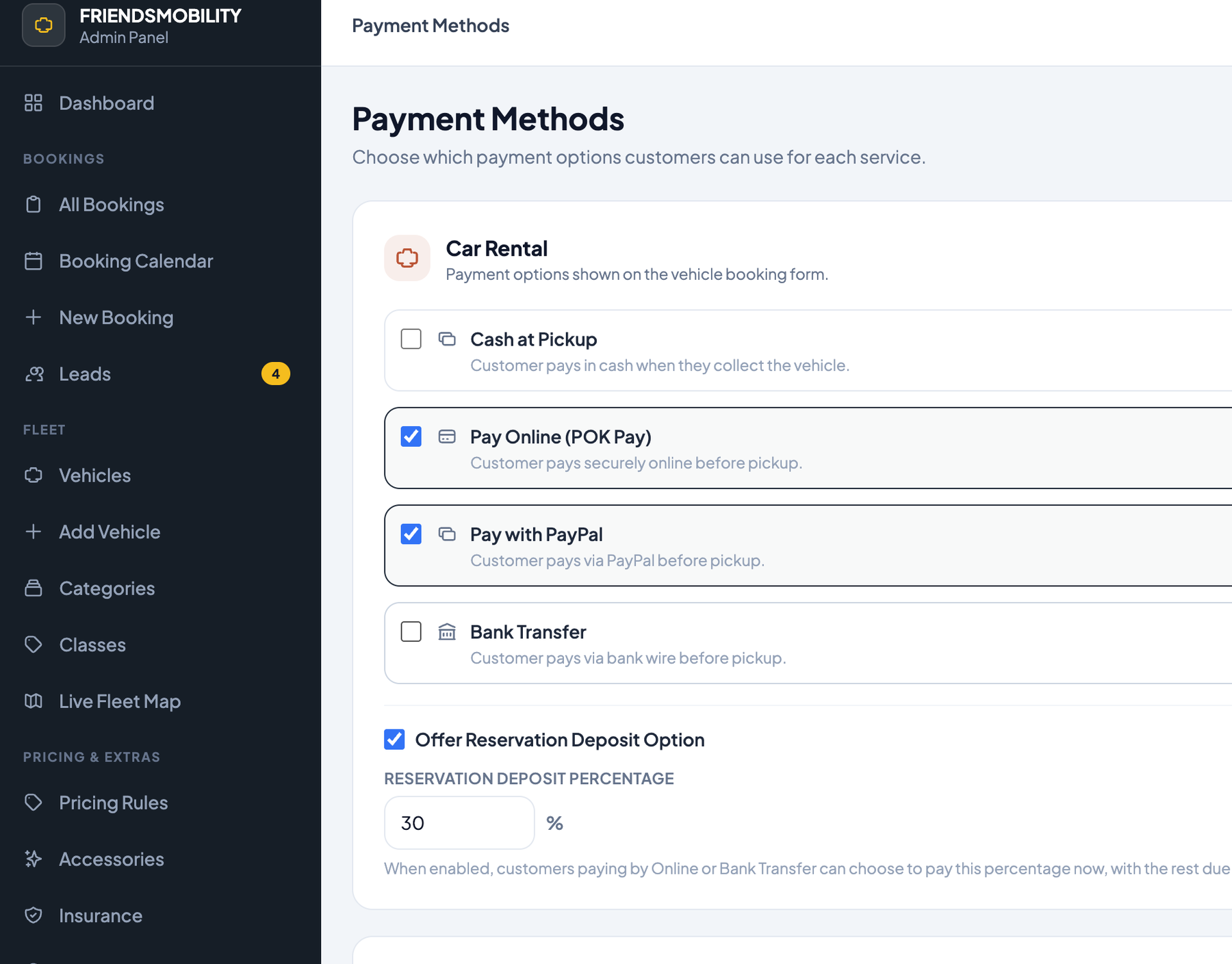Viewport: 1232px width, 964px height.
Task: Click the Bank Transfer building icon
Action: 447,631
